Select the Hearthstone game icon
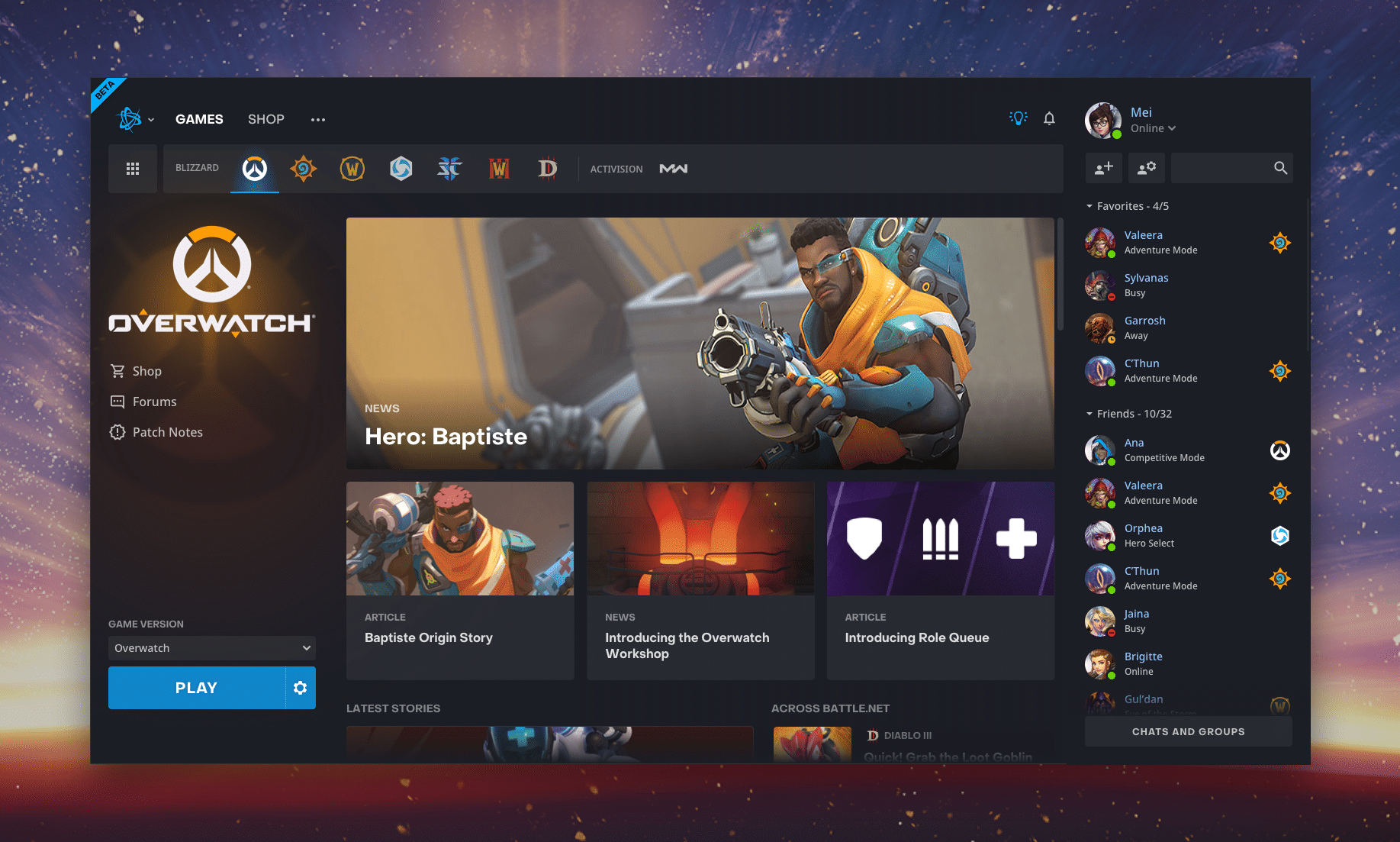 tap(304, 169)
